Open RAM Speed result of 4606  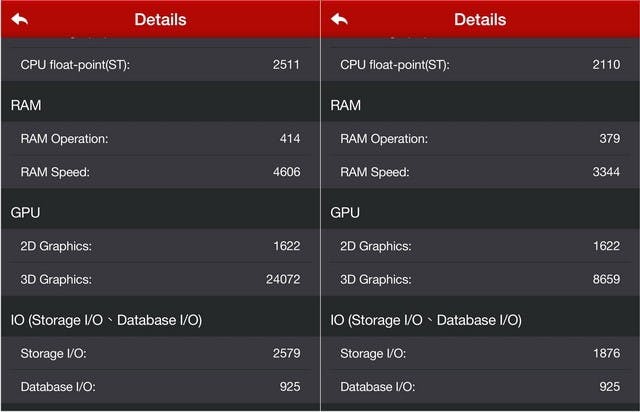tap(160, 172)
